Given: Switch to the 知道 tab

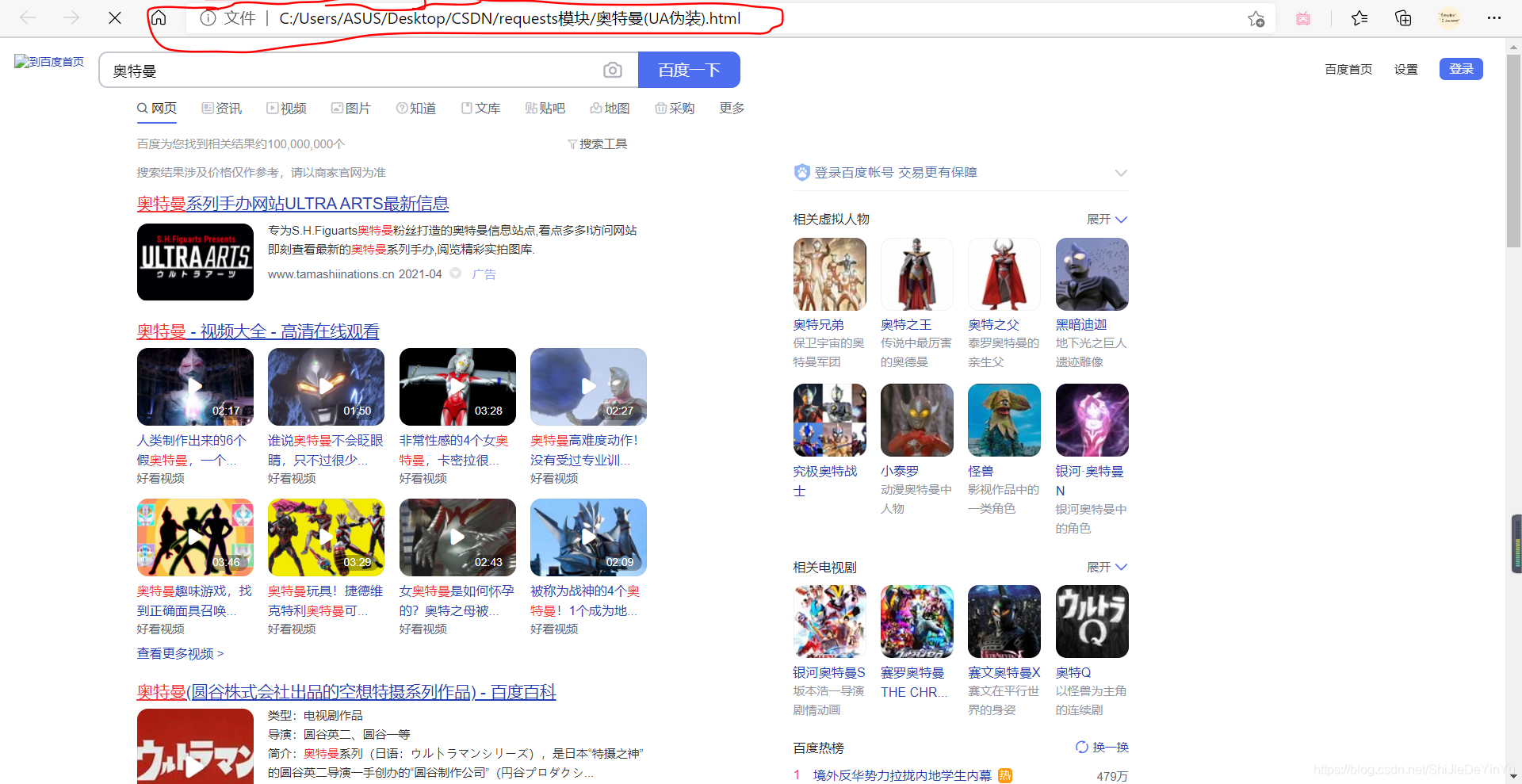Looking at the screenshot, I should pyautogui.click(x=416, y=108).
